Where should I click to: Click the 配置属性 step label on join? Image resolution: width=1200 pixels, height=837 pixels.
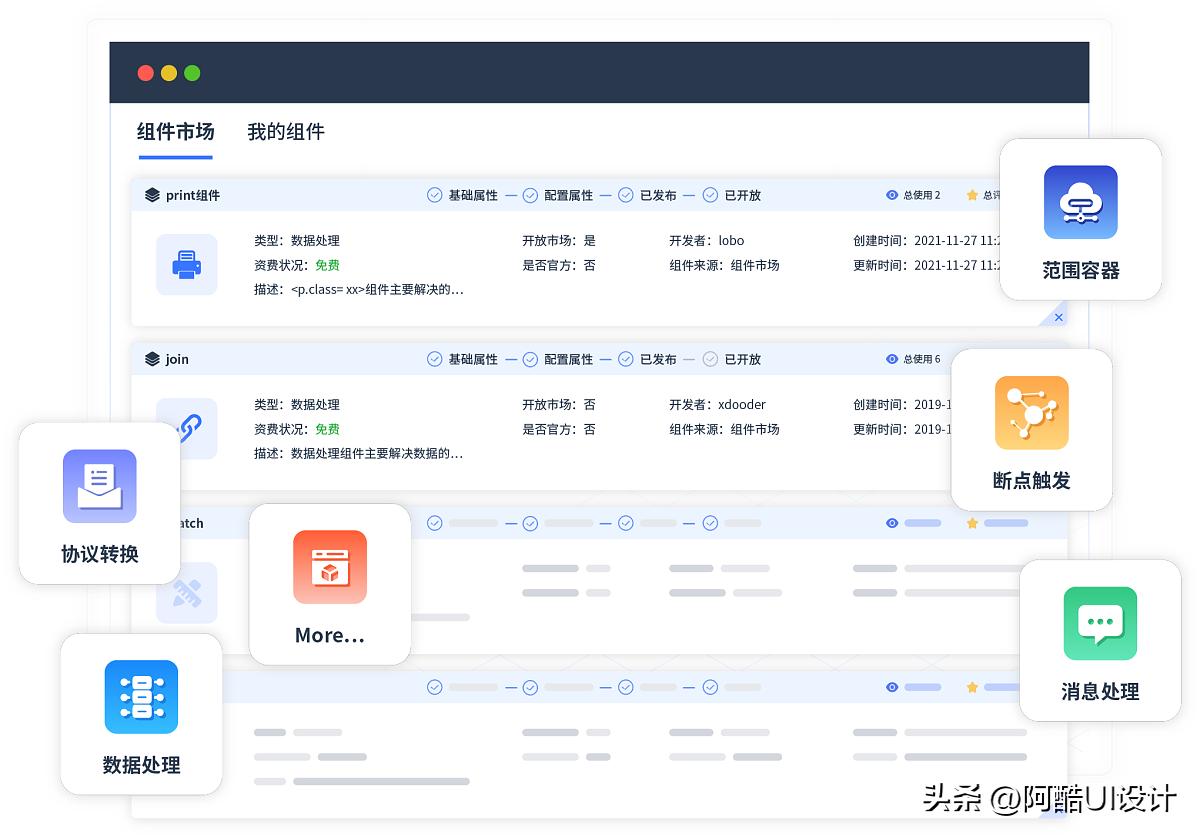568,359
